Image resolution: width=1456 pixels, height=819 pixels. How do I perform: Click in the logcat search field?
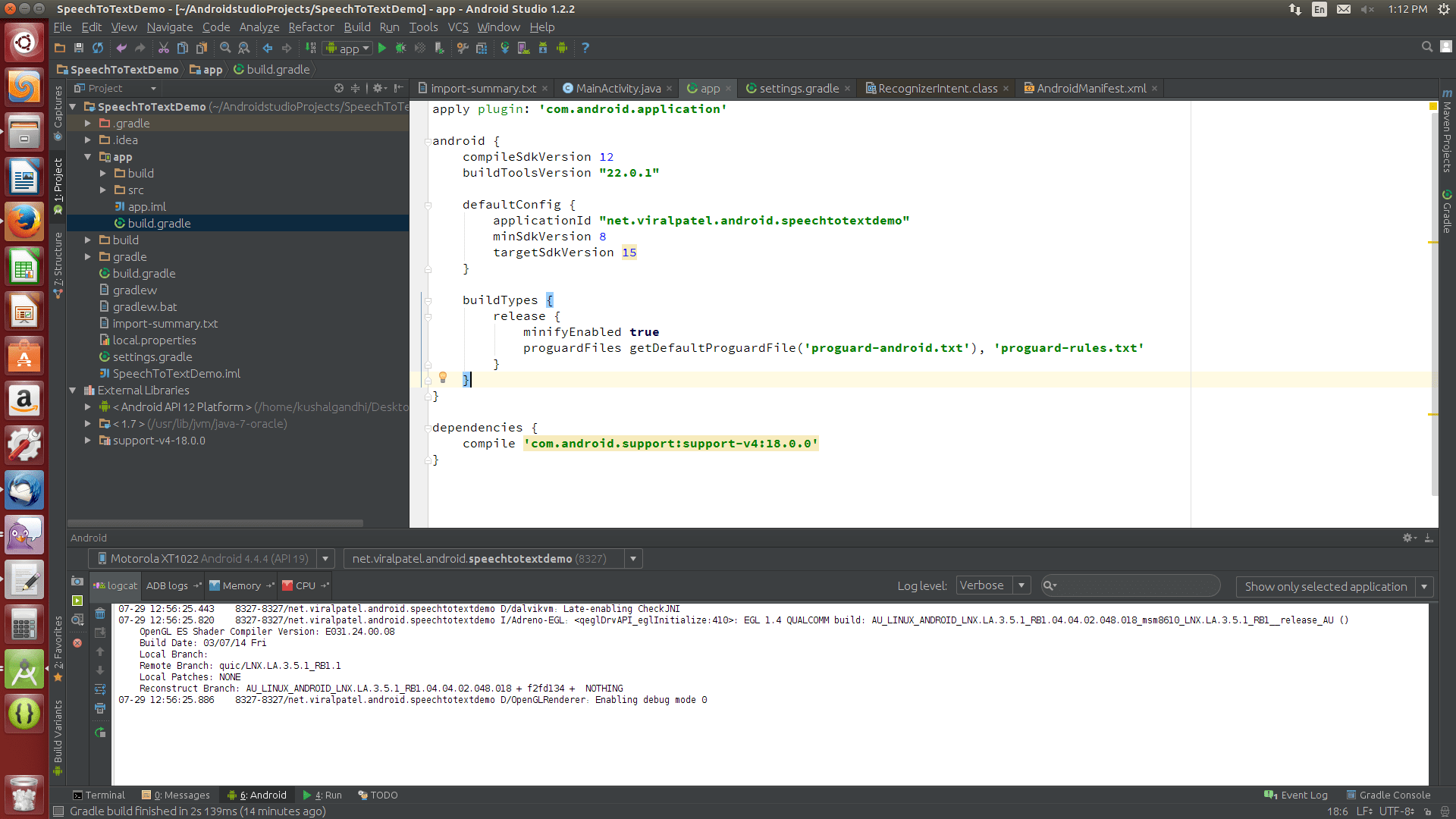(1130, 585)
